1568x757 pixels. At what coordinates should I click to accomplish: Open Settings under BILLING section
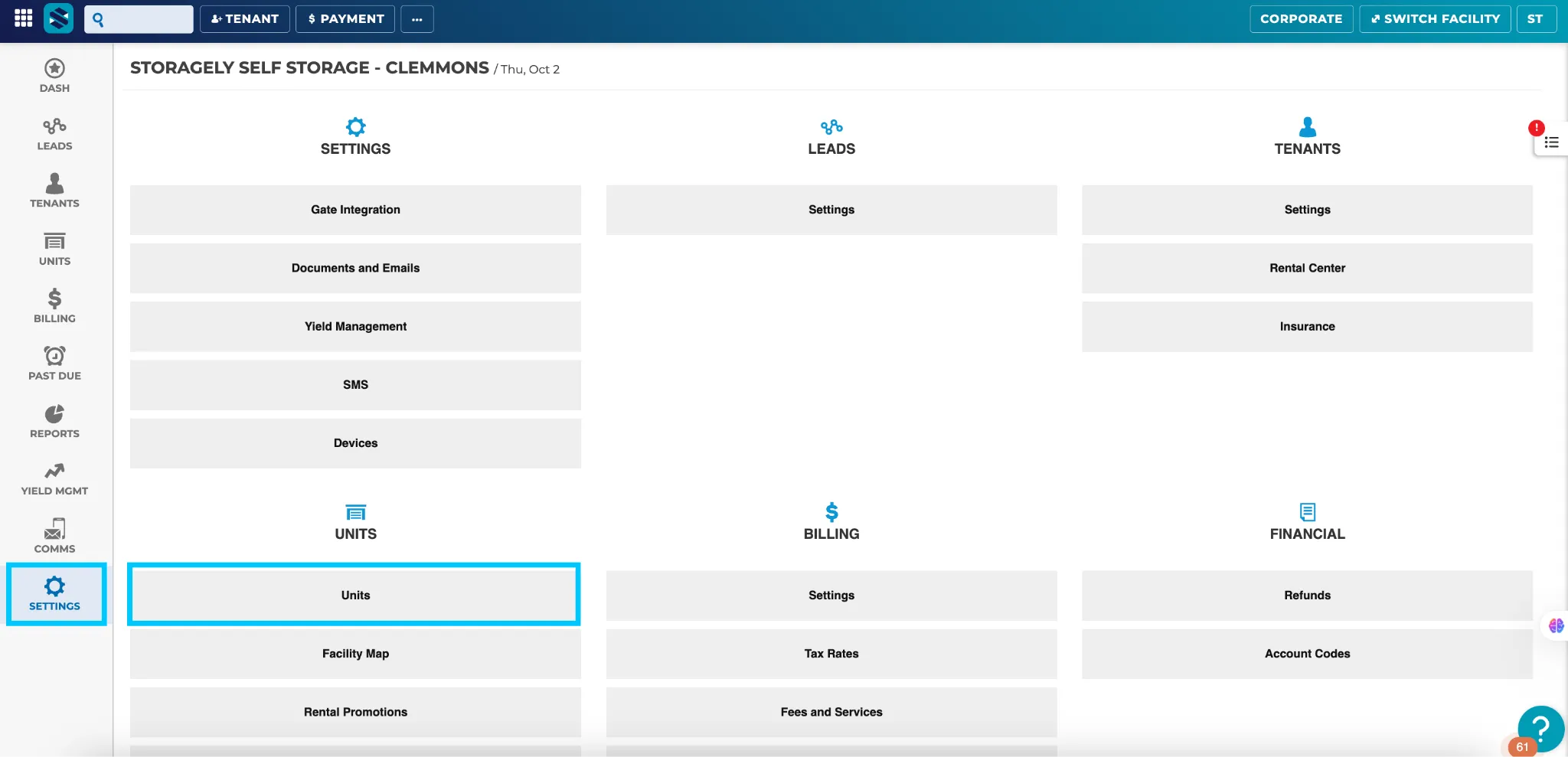pyautogui.click(x=831, y=595)
